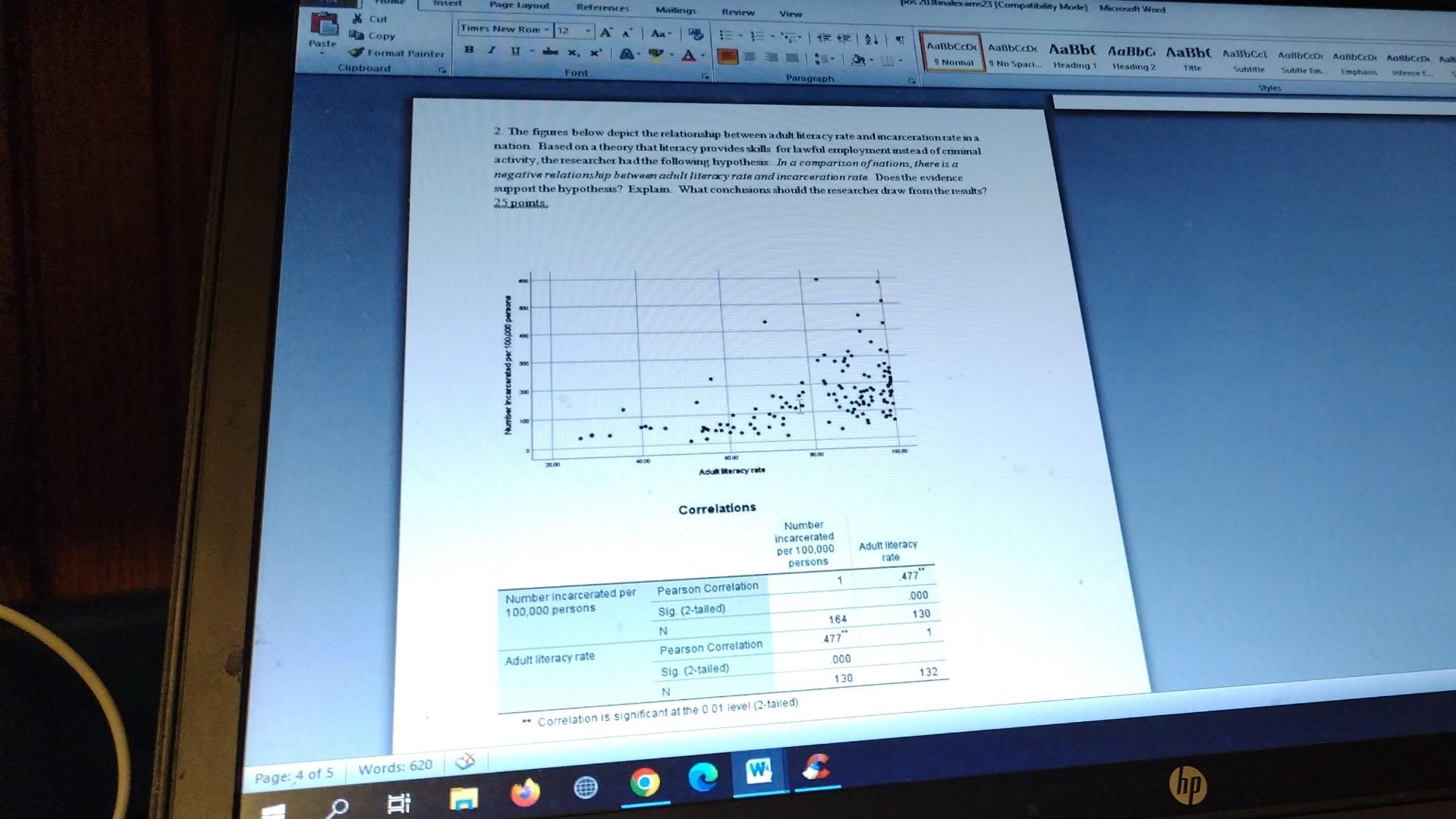The height and width of the screenshot is (819, 1456).
Task: Apply subscript formatting
Action: (x=572, y=52)
